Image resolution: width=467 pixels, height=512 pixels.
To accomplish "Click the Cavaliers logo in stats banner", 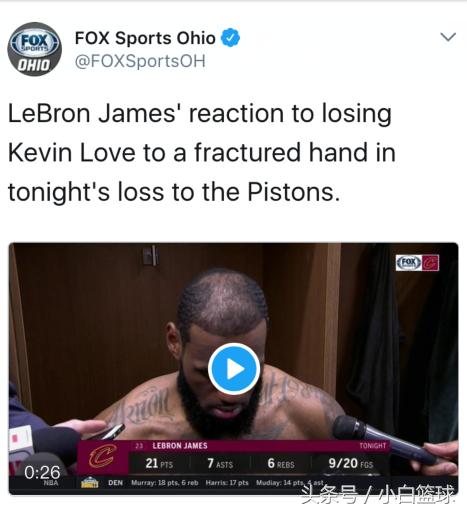I will (x=103, y=457).
